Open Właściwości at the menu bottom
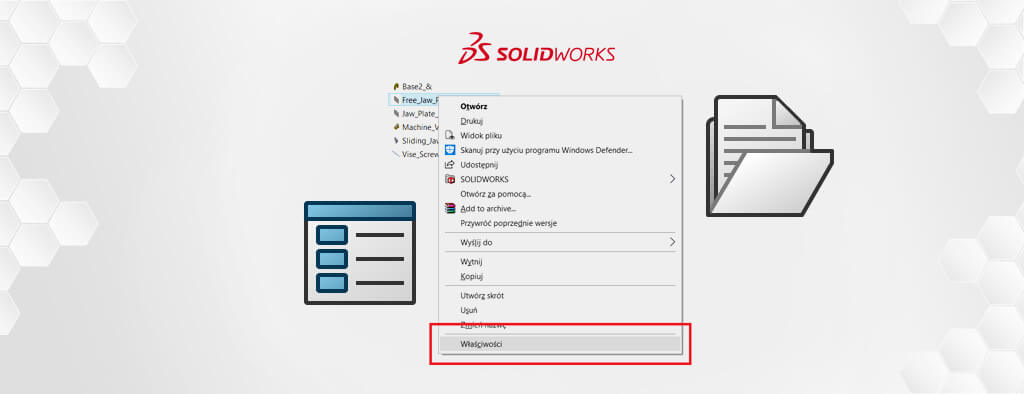This screenshot has height=394, width=1024. [x=560, y=344]
